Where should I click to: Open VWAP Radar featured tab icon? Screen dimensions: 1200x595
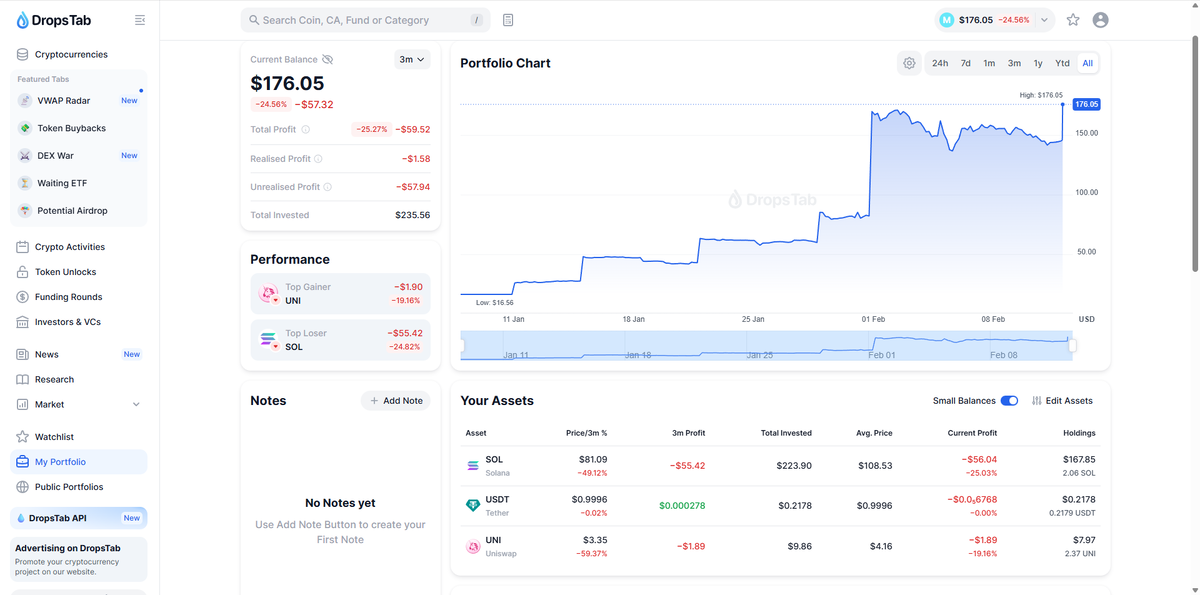[25, 100]
